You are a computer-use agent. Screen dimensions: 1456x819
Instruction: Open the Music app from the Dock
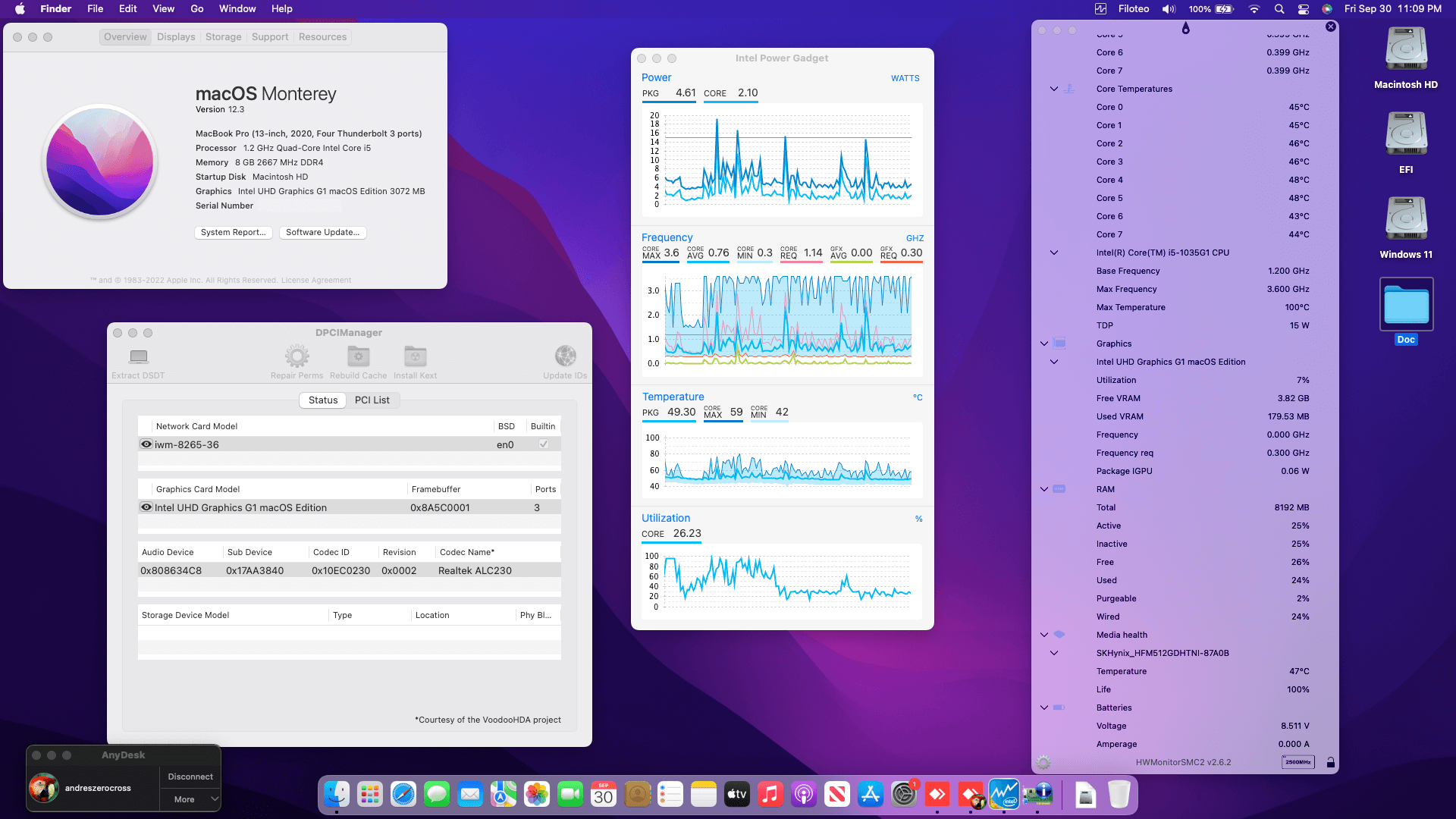(770, 795)
